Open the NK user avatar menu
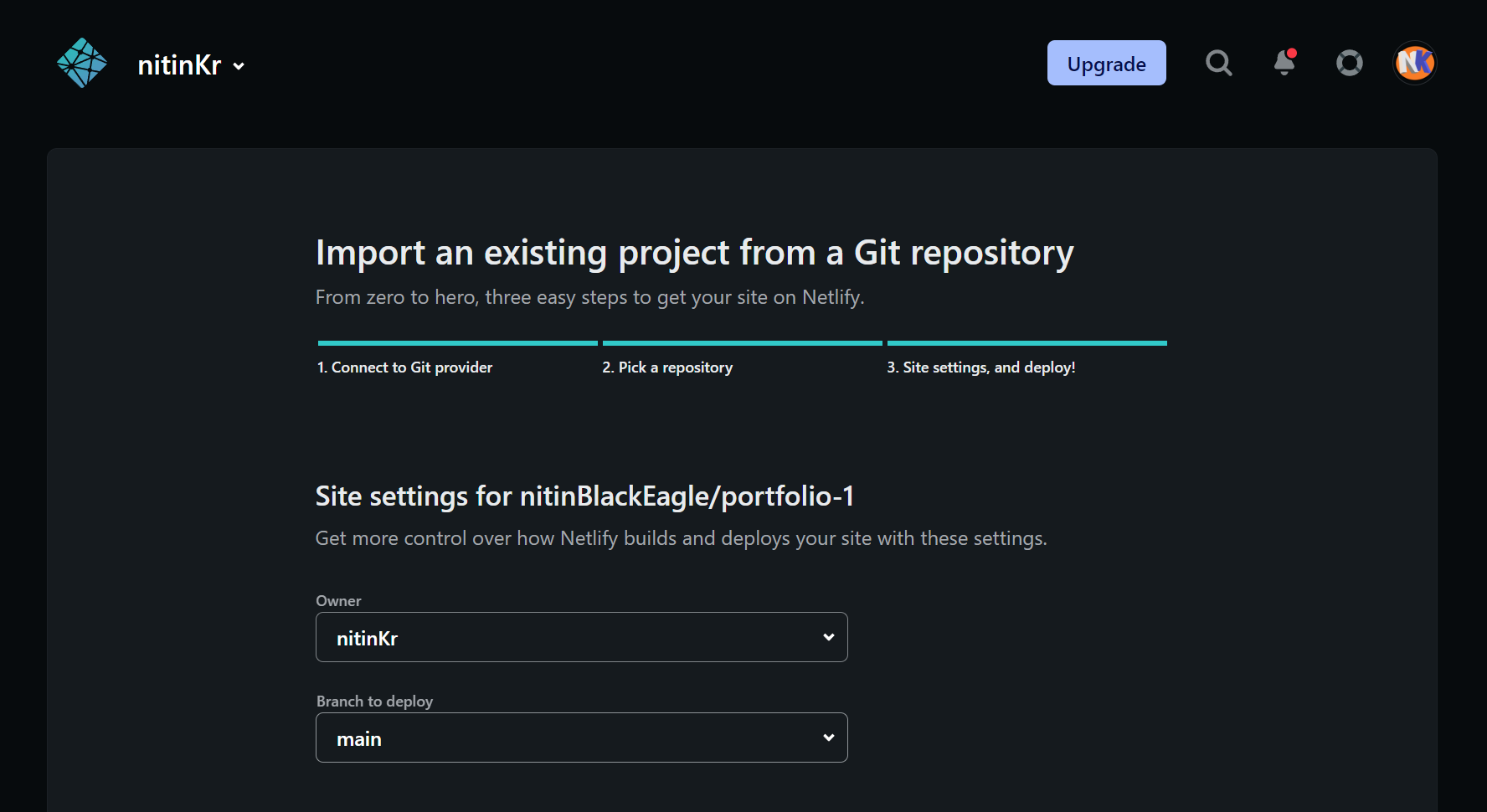Viewport: 1487px width, 812px height. coord(1415,63)
